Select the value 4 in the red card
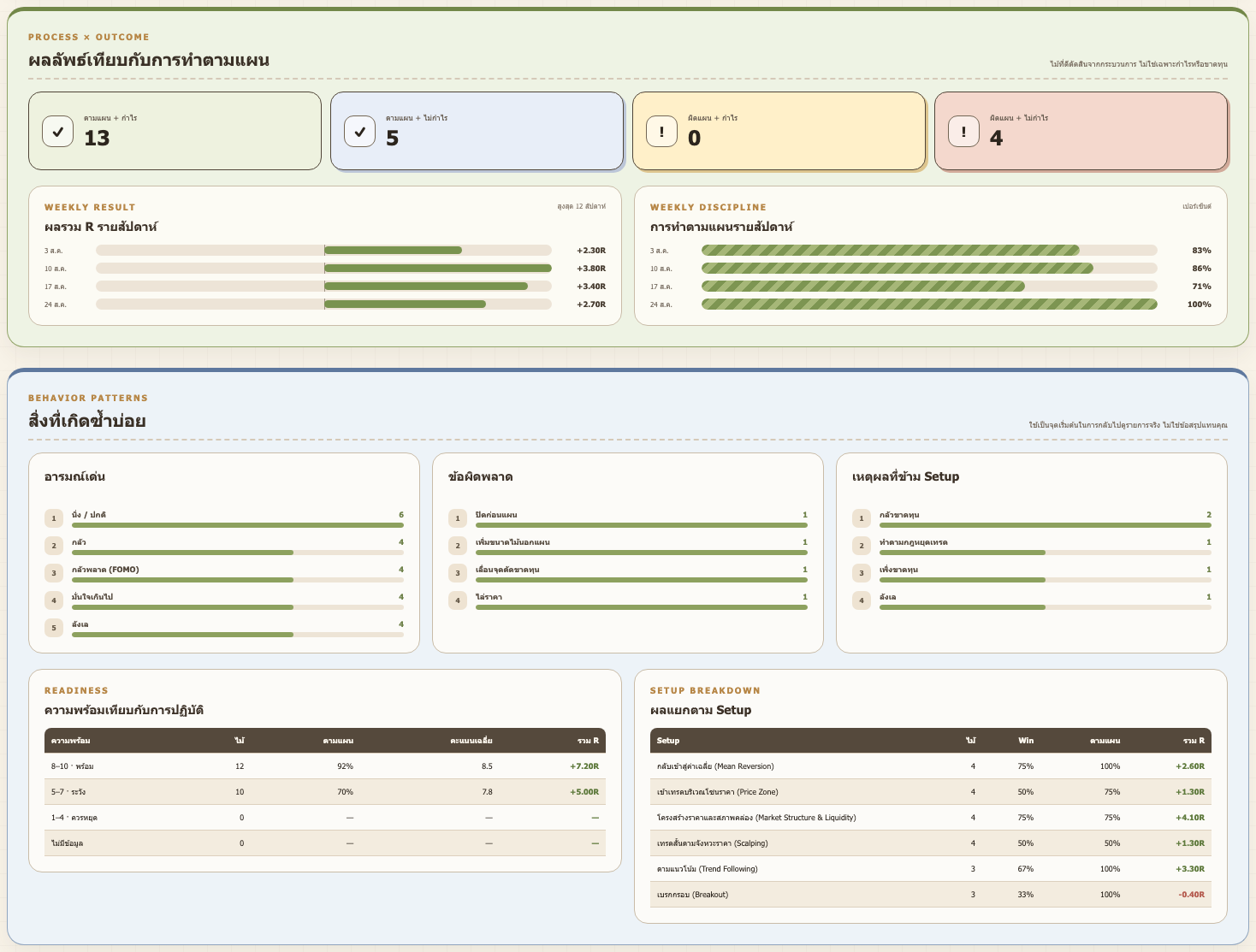 996,138
